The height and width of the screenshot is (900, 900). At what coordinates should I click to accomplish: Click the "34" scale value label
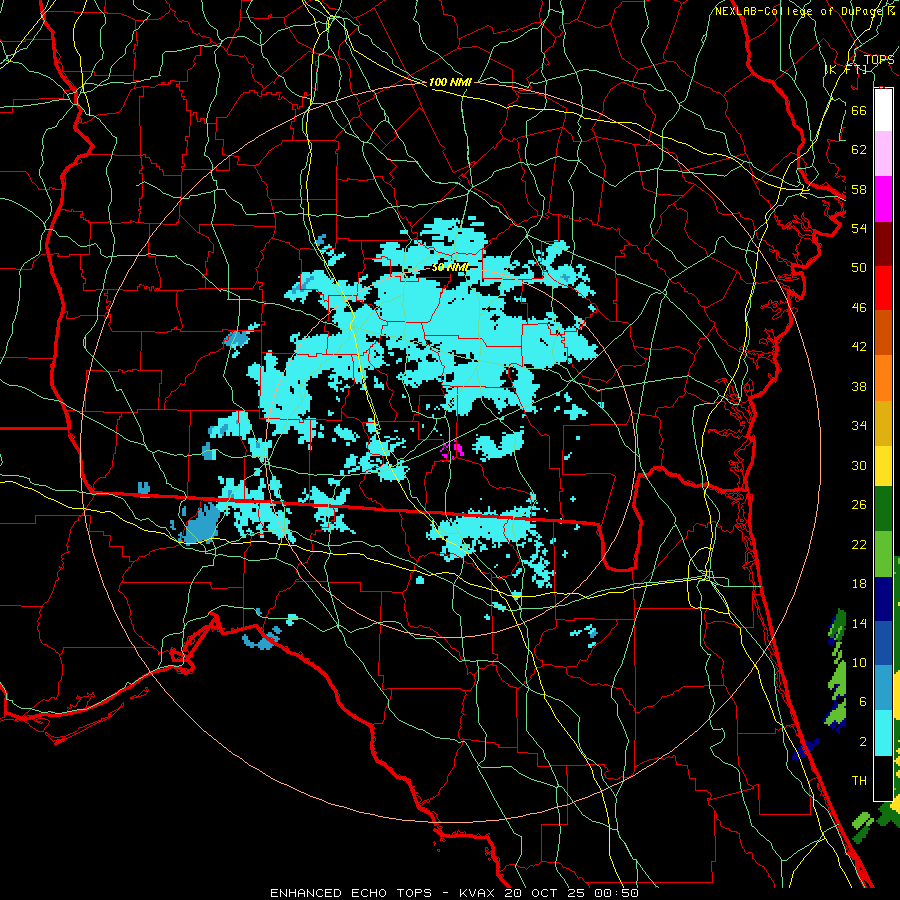tap(859, 426)
